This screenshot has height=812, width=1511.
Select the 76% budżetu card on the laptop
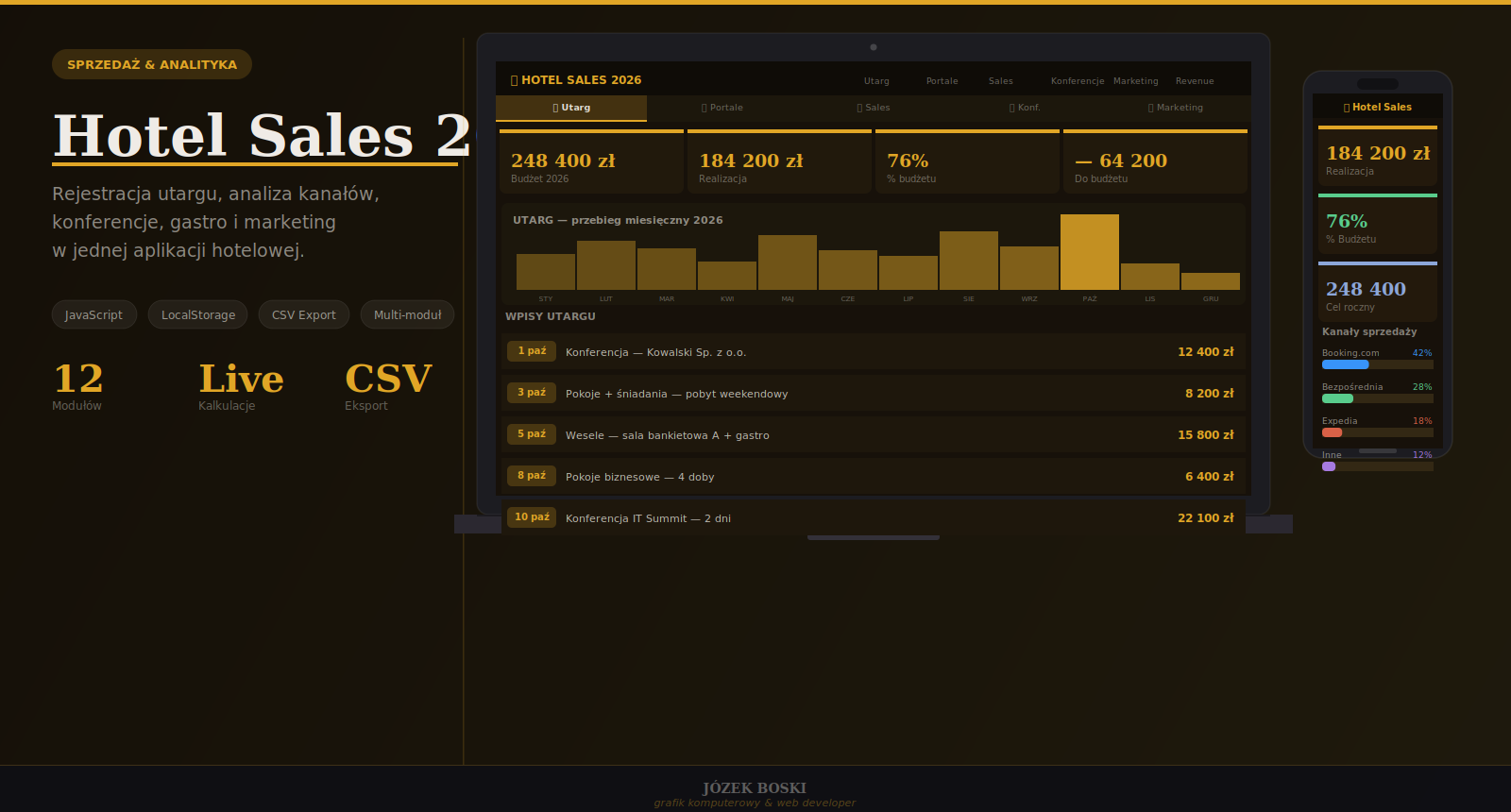(967, 161)
